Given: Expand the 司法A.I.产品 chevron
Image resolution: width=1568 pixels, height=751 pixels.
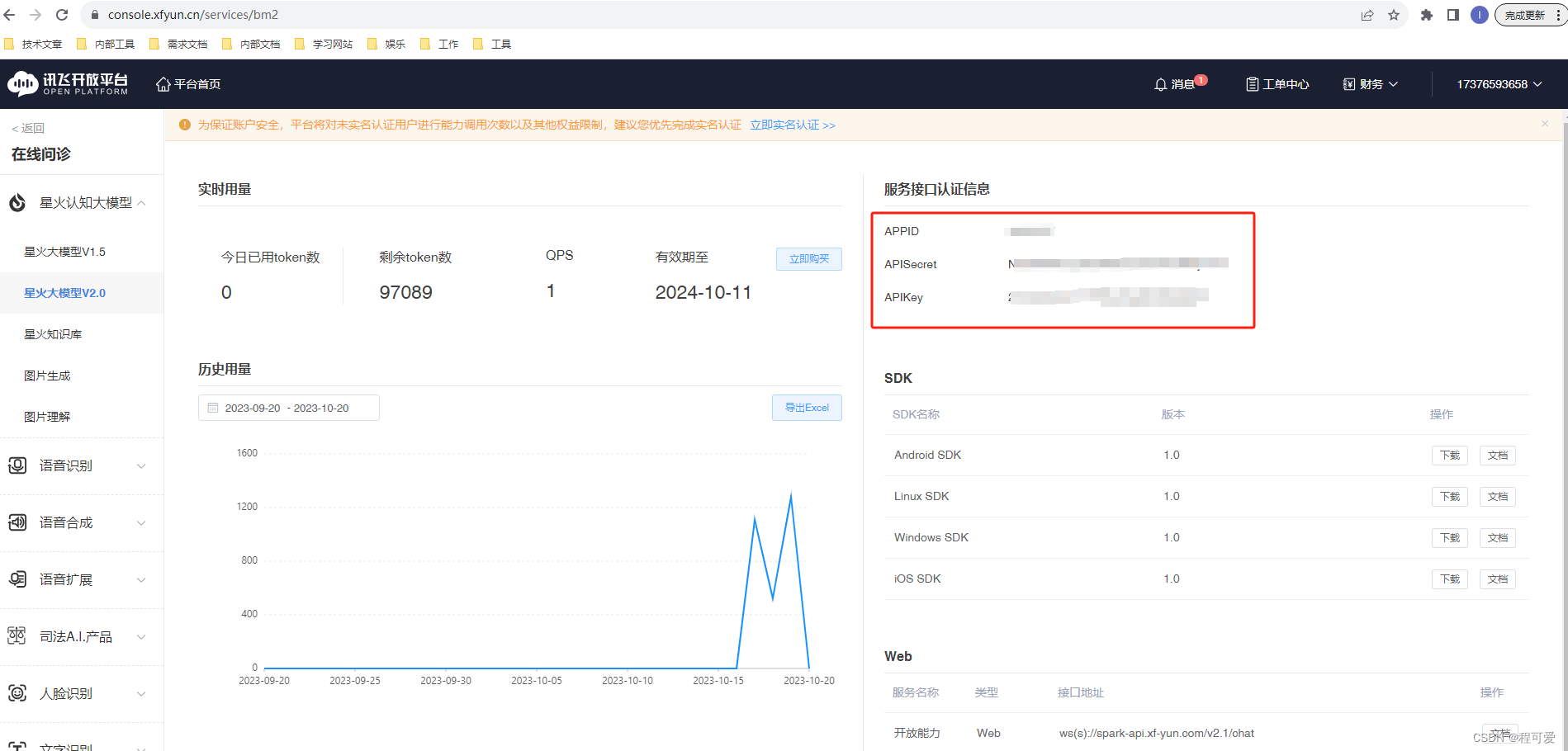Looking at the screenshot, I should pyautogui.click(x=141, y=637).
